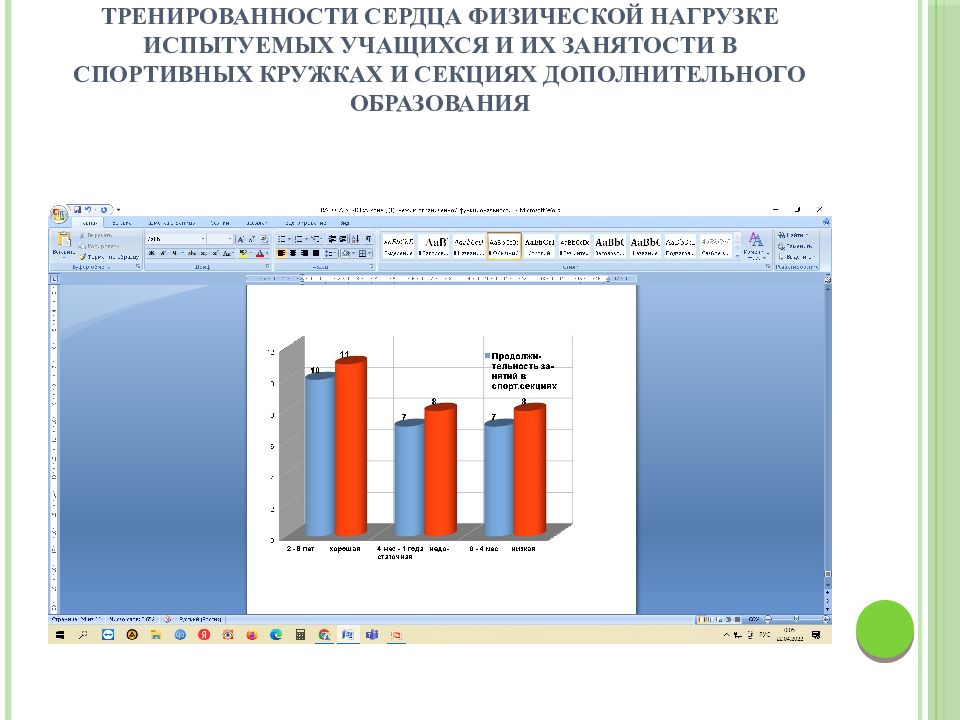Click the large Paste clipboard icon
The image size is (960, 720).
click(63, 242)
